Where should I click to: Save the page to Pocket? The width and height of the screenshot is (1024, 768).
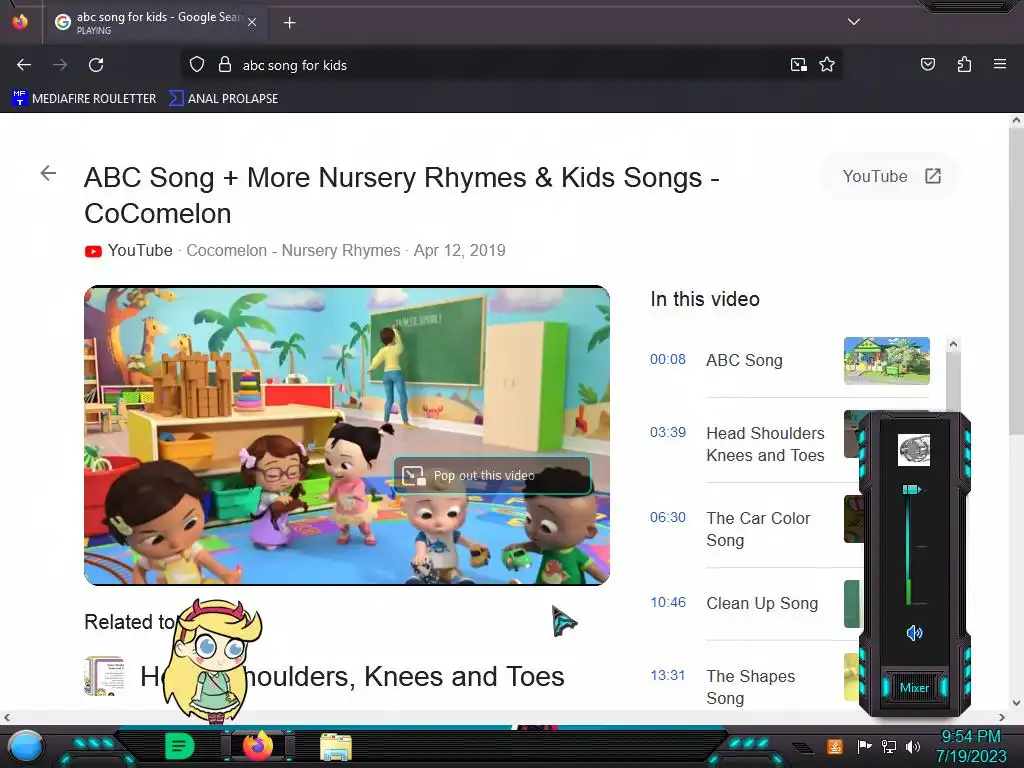[927, 65]
